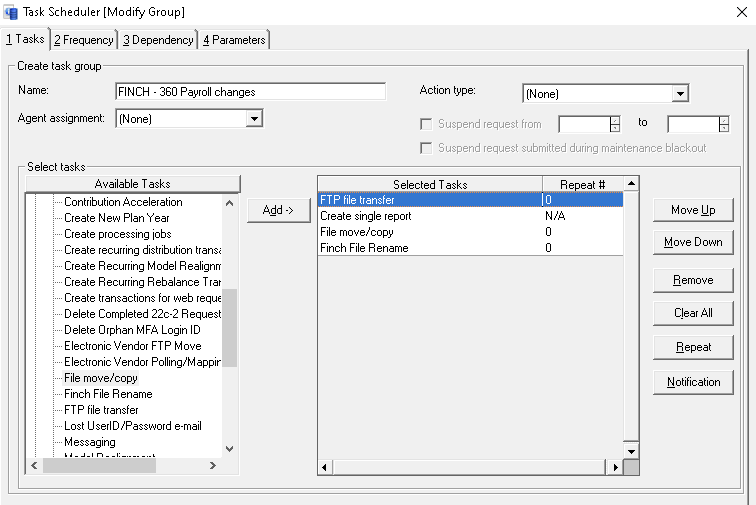Select Create single report in Selected Tasks
756x505 pixels.
pyautogui.click(x=430, y=216)
